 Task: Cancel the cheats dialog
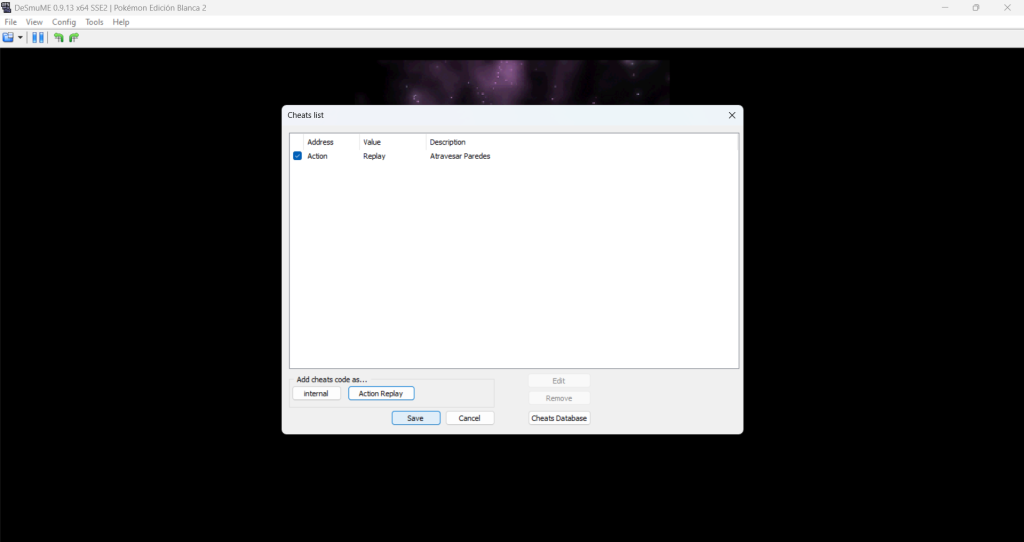point(470,418)
